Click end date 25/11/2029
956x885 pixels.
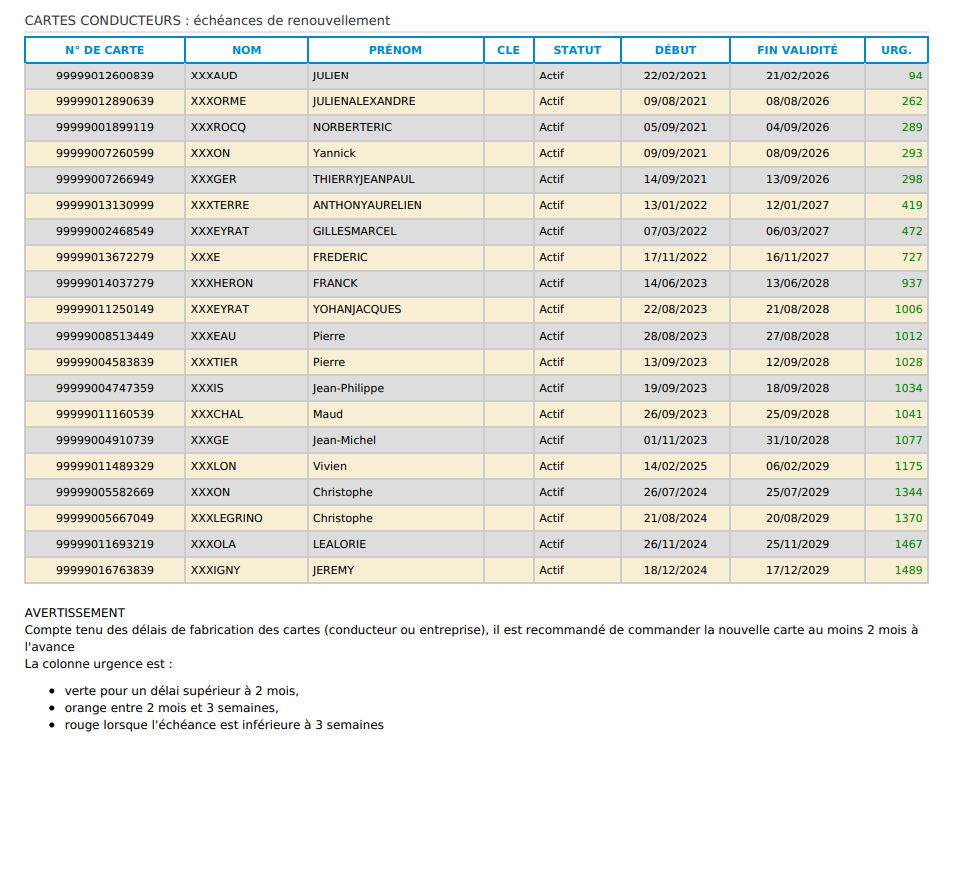[x=797, y=544]
